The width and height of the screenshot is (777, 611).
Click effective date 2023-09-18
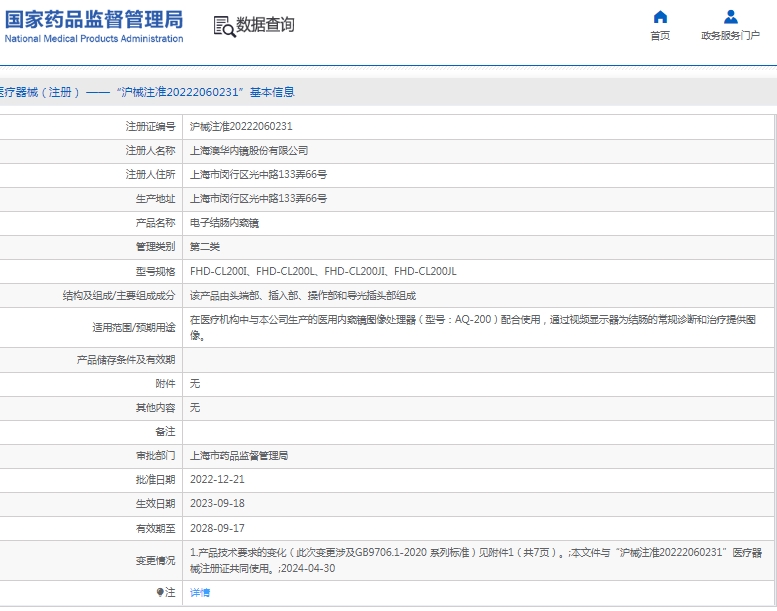click(217, 503)
